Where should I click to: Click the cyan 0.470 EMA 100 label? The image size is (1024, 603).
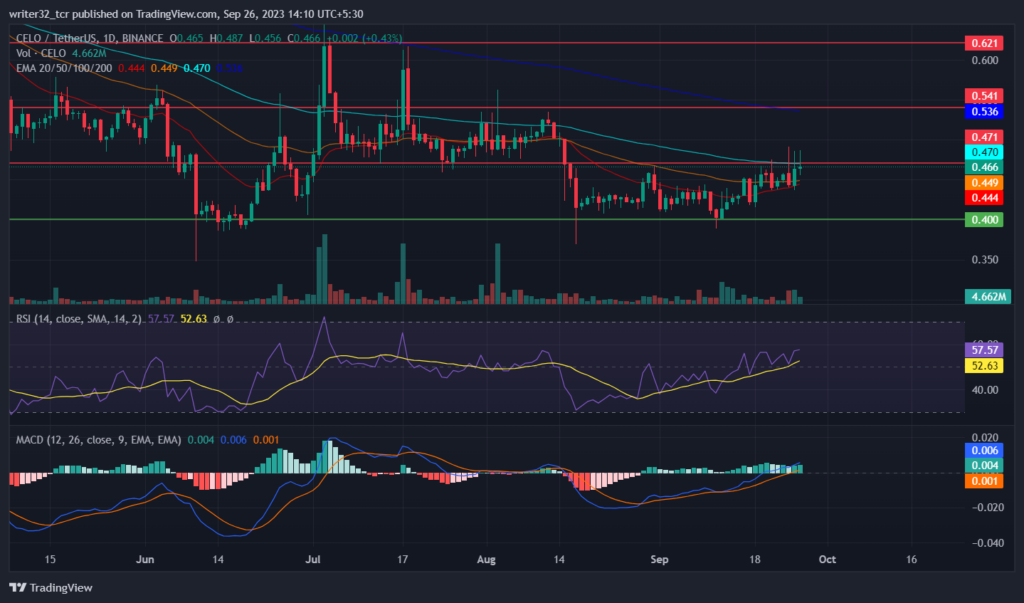pos(984,152)
